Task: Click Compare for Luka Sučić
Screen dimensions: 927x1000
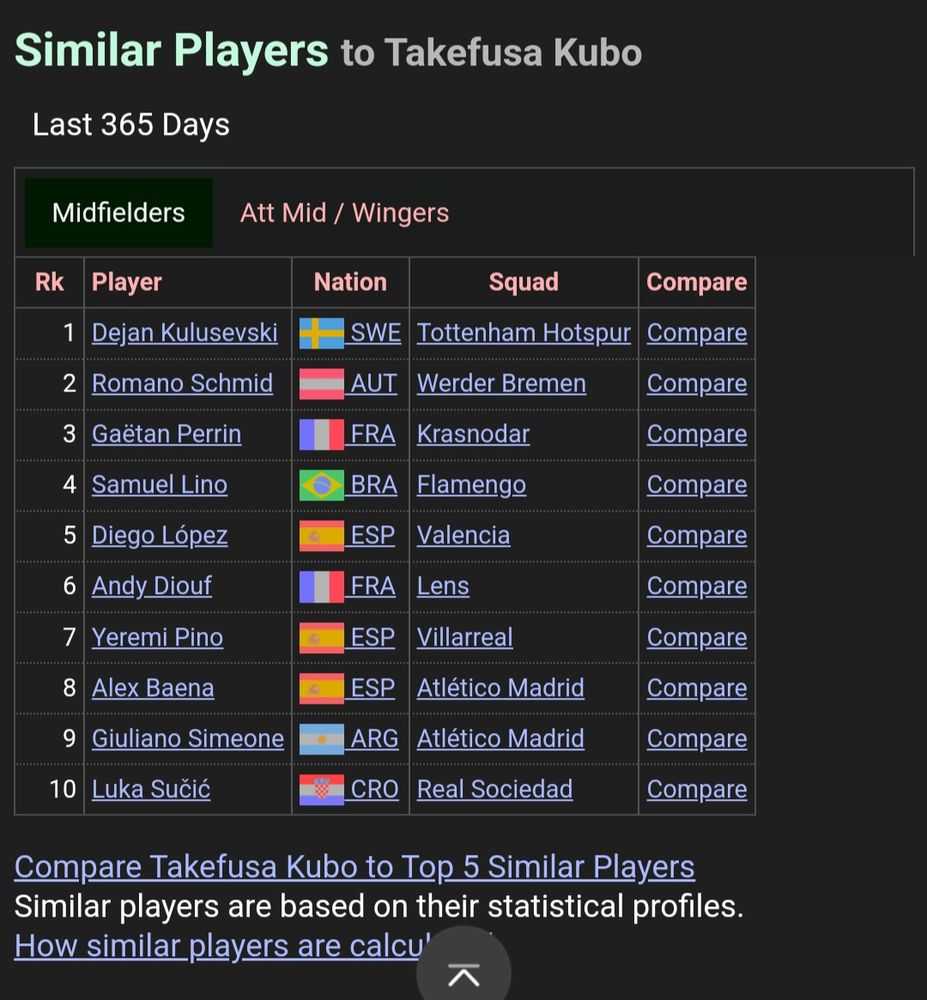Action: (x=696, y=789)
